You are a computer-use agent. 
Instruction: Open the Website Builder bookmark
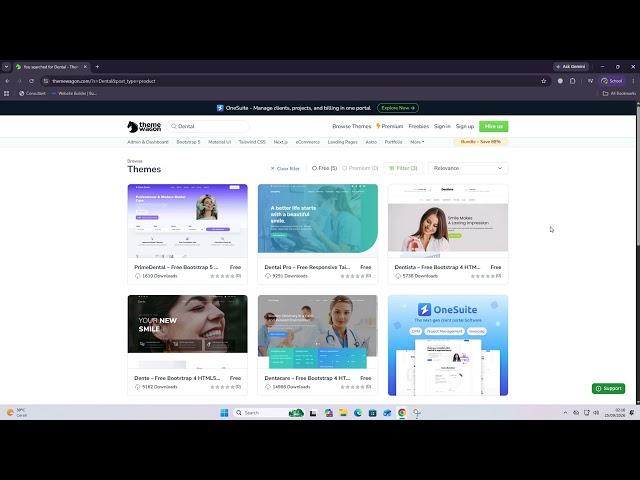(x=74, y=93)
